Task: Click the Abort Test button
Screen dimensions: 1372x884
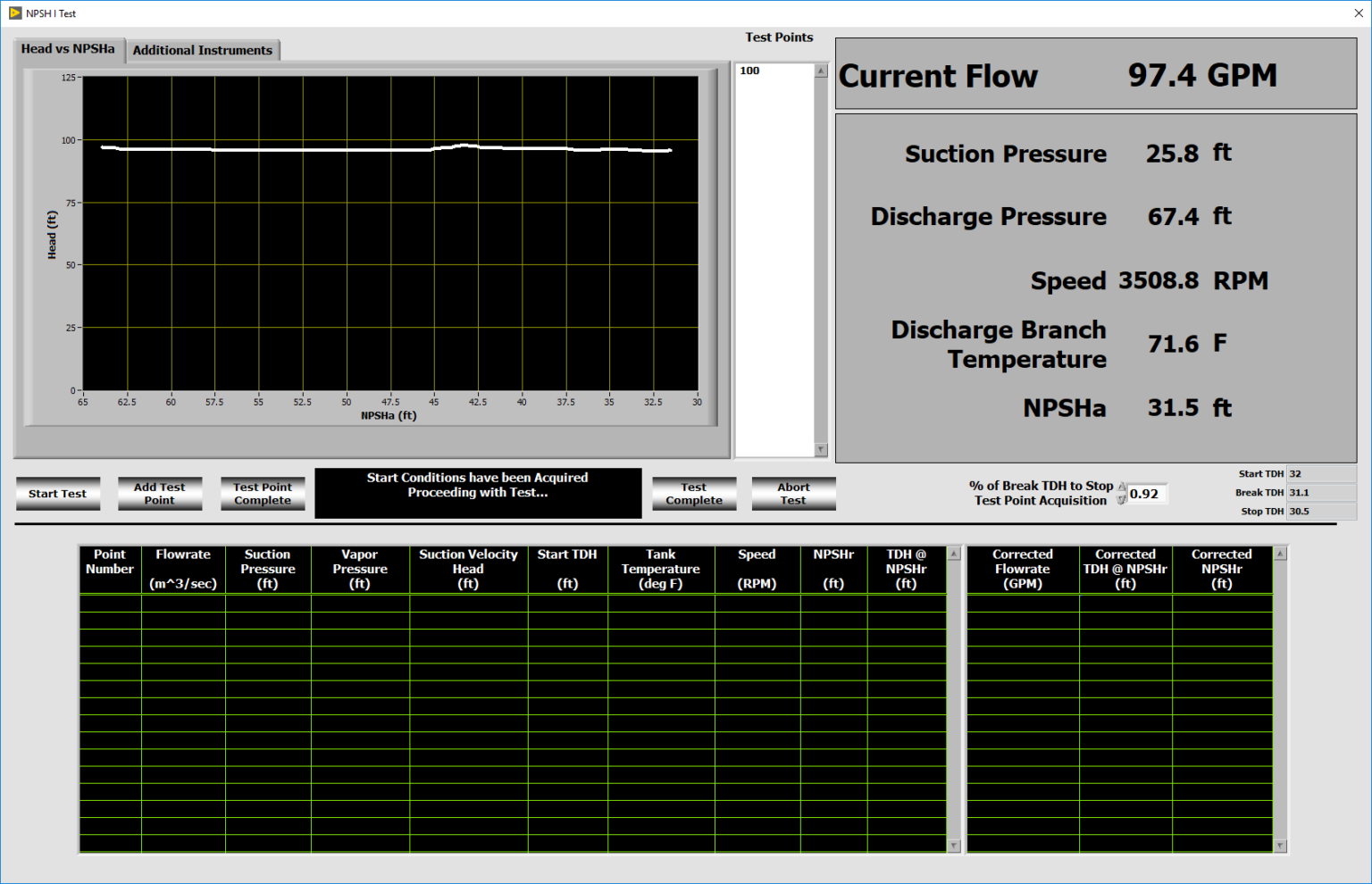Action: tap(793, 493)
